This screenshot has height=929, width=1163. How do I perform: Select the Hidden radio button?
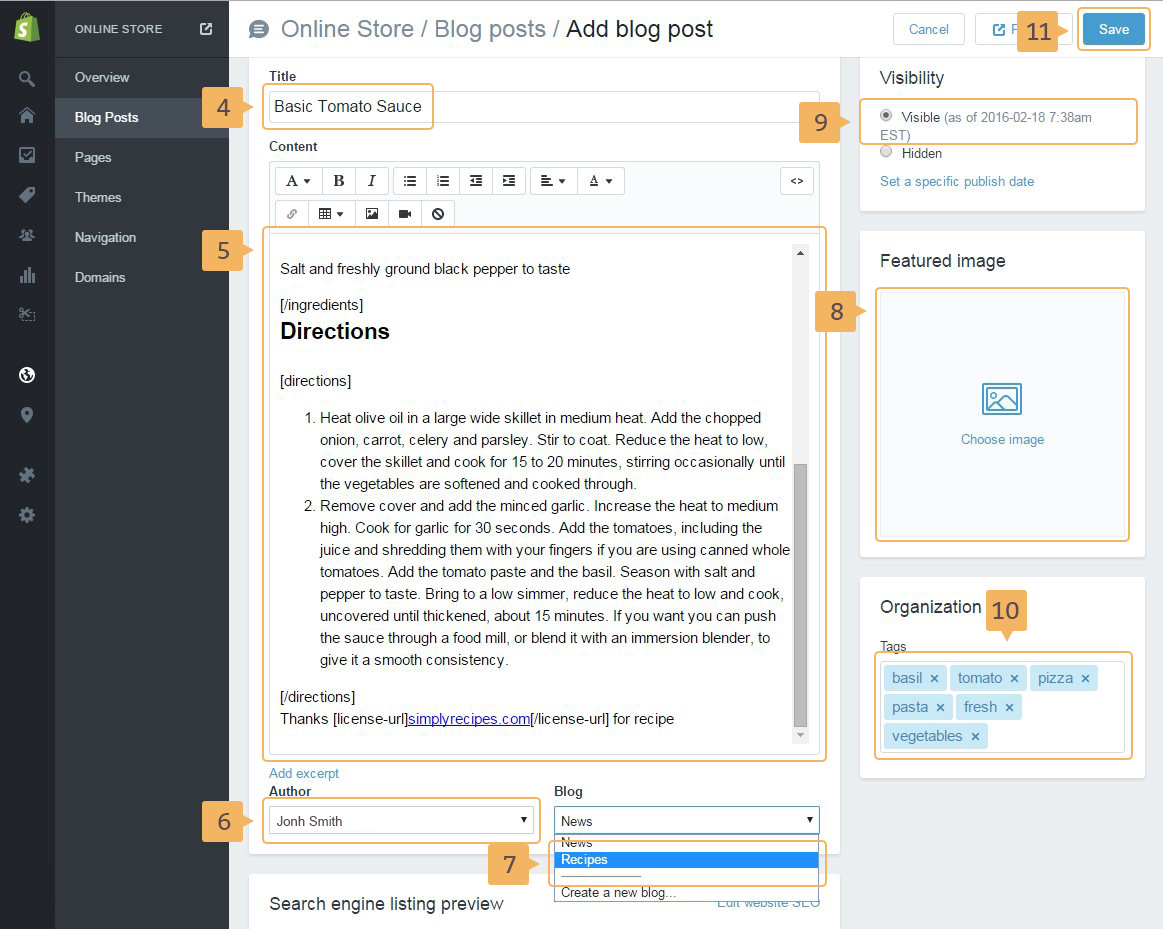pos(886,153)
